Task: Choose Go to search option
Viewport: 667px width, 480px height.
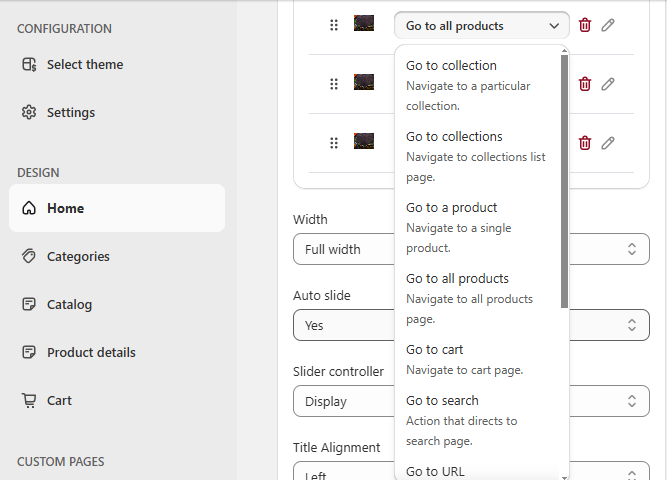Action: (x=478, y=420)
